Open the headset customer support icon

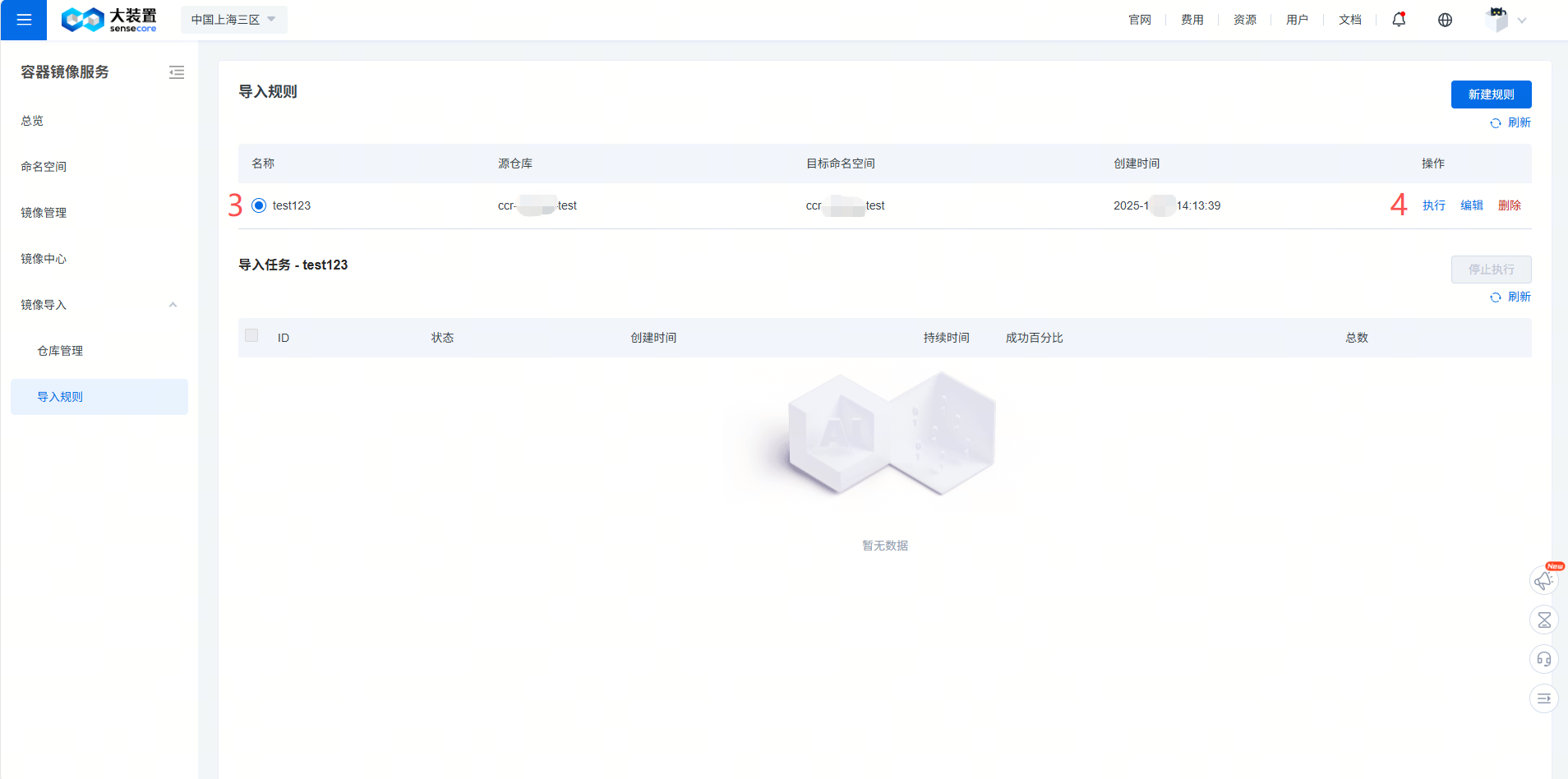[1543, 659]
